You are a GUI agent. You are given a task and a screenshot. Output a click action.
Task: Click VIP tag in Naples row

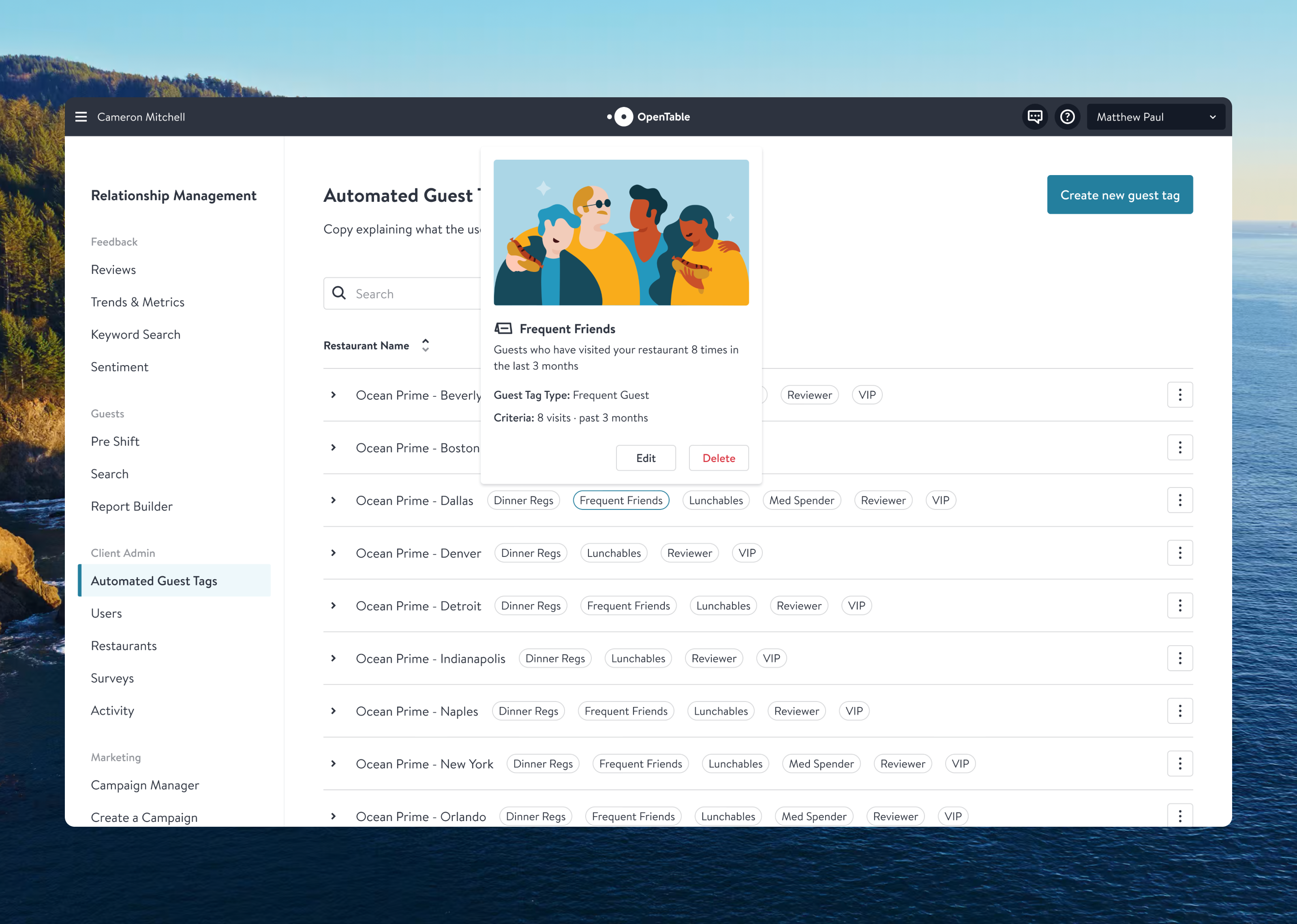coord(854,711)
